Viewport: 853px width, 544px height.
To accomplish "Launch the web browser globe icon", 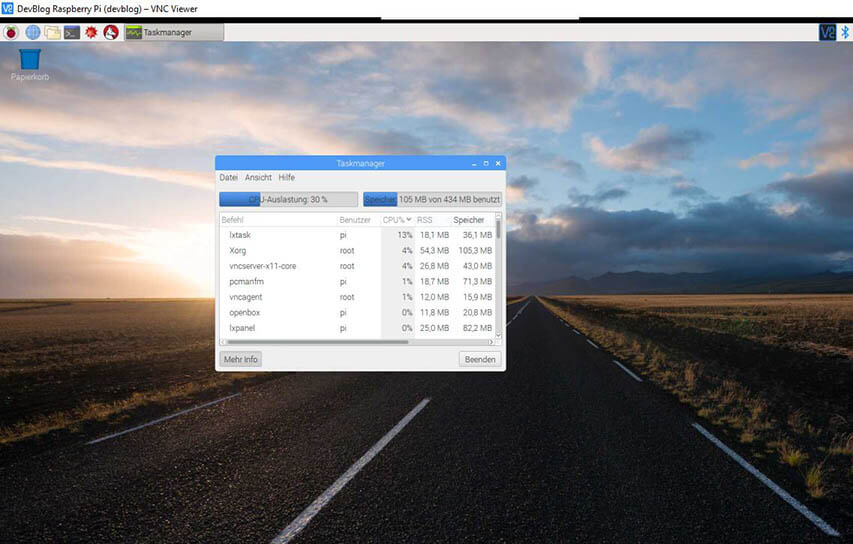I will point(32,32).
